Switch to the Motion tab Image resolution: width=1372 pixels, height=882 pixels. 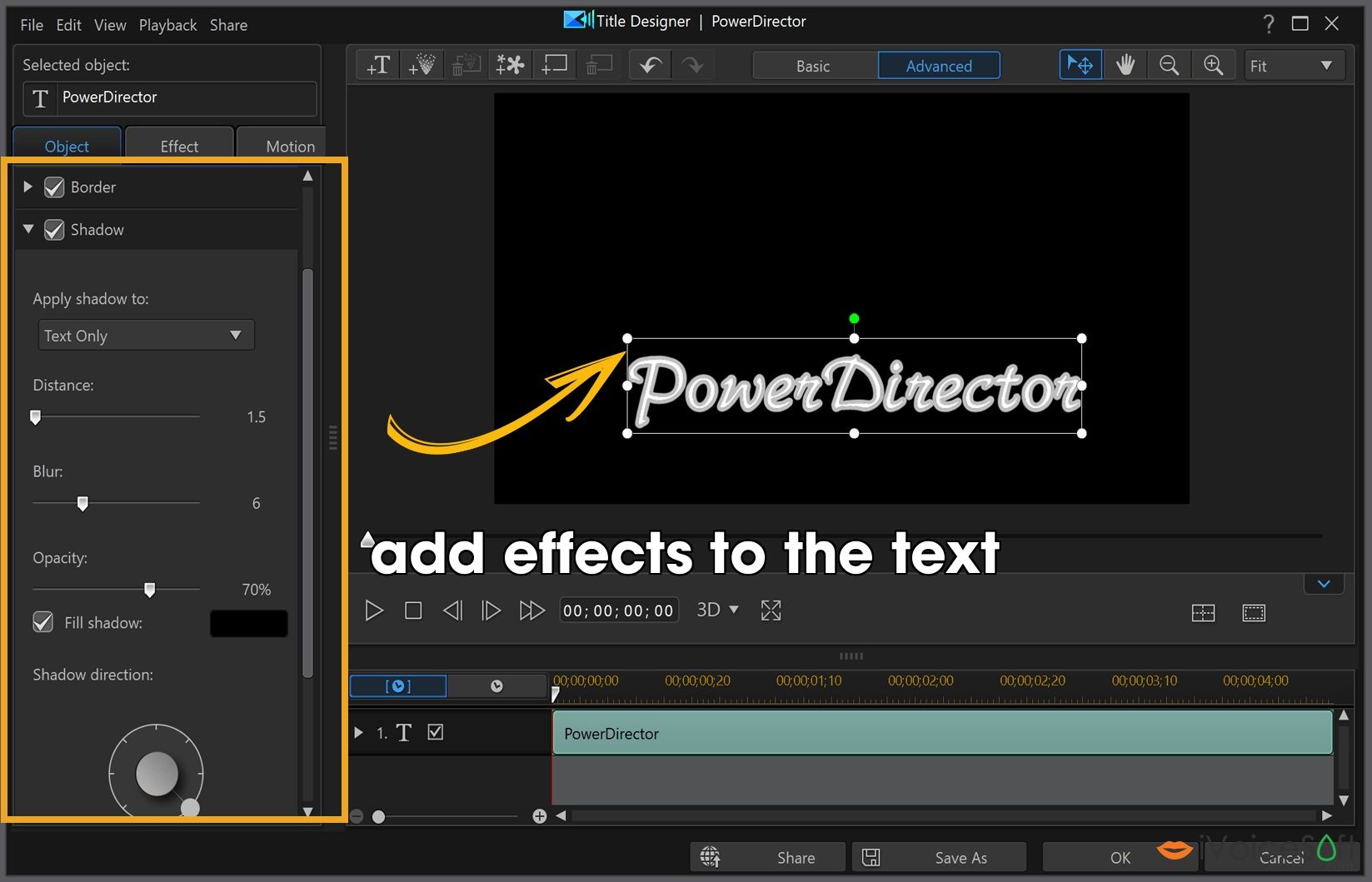click(x=283, y=146)
